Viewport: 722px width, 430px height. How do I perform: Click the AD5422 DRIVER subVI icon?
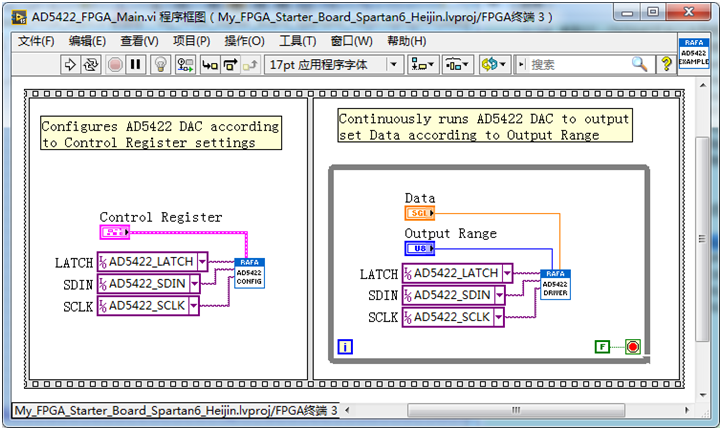555,285
